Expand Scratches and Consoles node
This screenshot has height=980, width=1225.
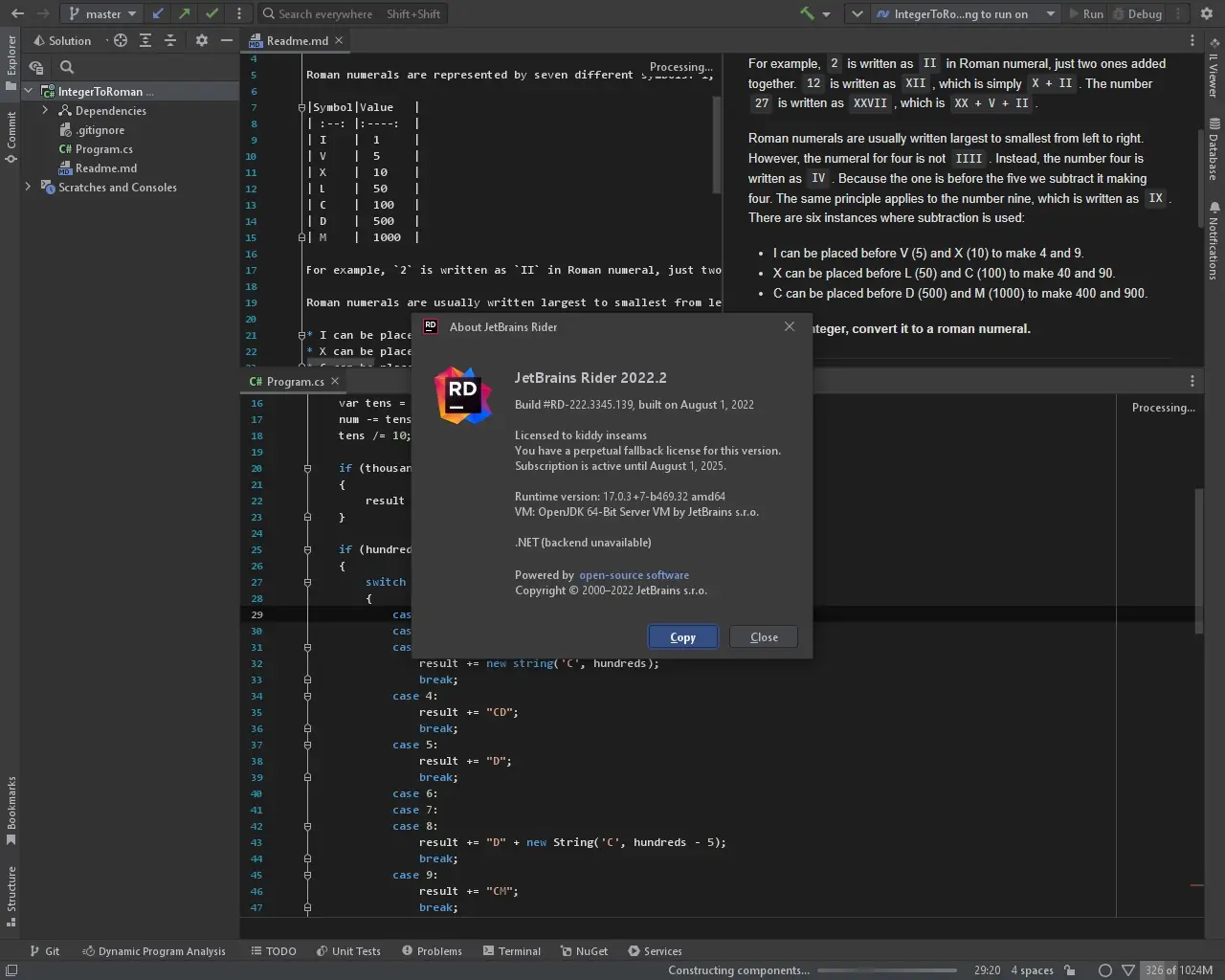tap(28, 188)
